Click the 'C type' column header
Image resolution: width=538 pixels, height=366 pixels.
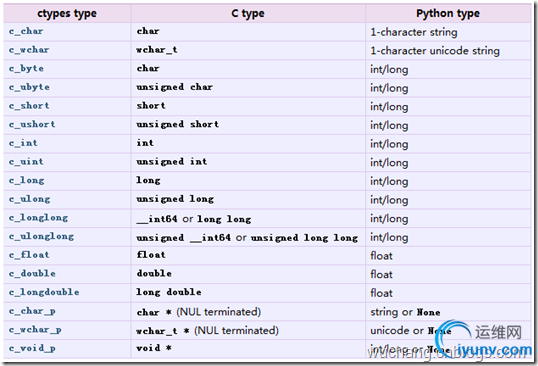[248, 14]
